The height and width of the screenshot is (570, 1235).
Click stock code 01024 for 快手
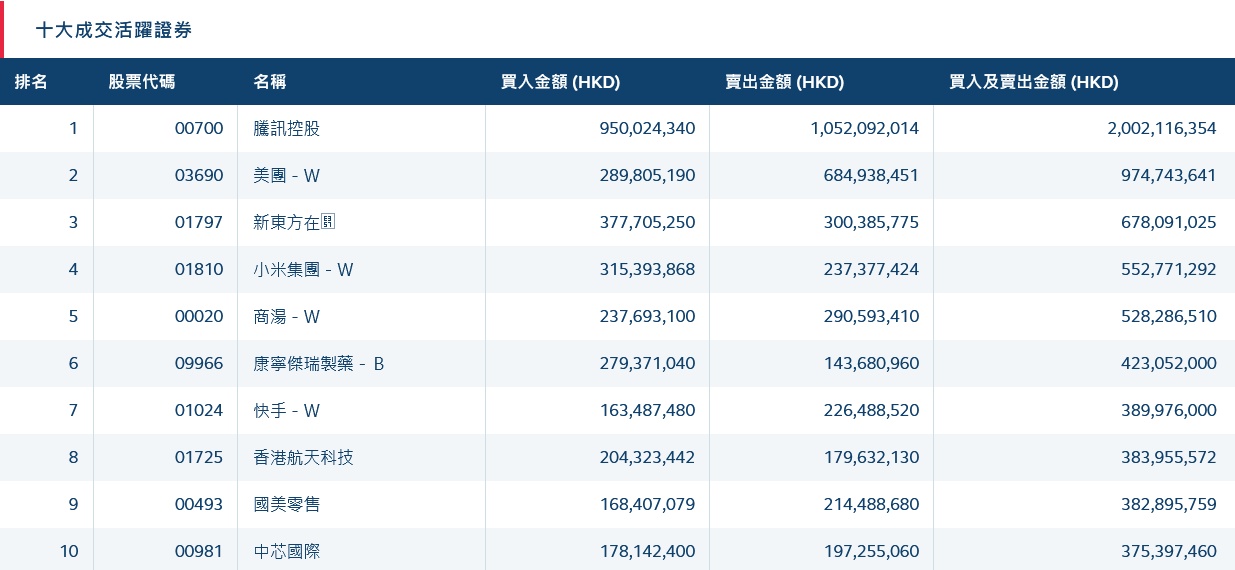[199, 410]
